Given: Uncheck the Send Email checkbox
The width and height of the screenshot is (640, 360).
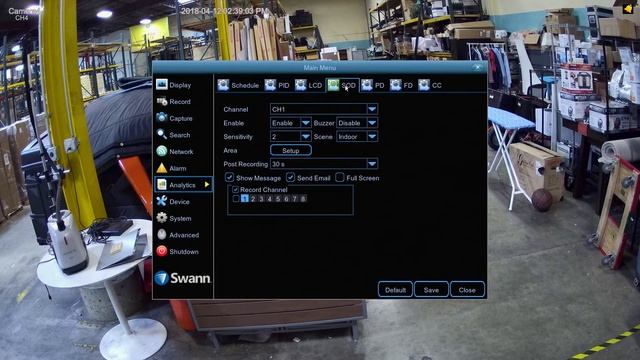Looking at the screenshot, I should click(290, 178).
